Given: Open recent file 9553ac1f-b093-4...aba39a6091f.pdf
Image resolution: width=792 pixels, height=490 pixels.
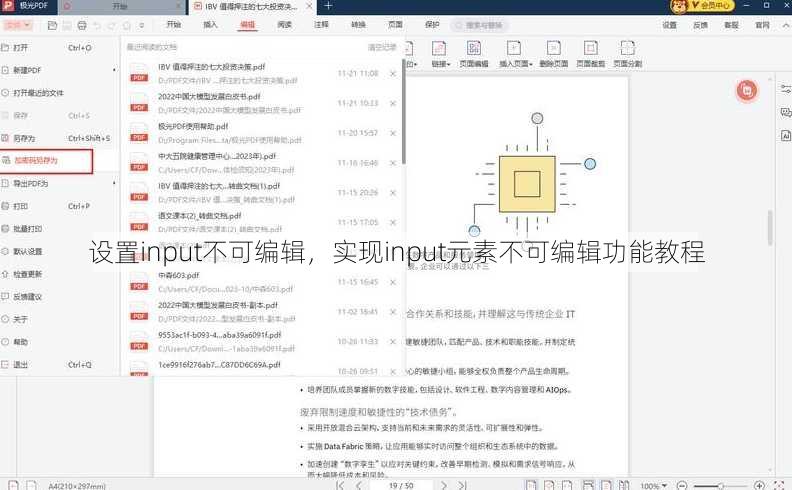Looking at the screenshot, I should (263, 342).
